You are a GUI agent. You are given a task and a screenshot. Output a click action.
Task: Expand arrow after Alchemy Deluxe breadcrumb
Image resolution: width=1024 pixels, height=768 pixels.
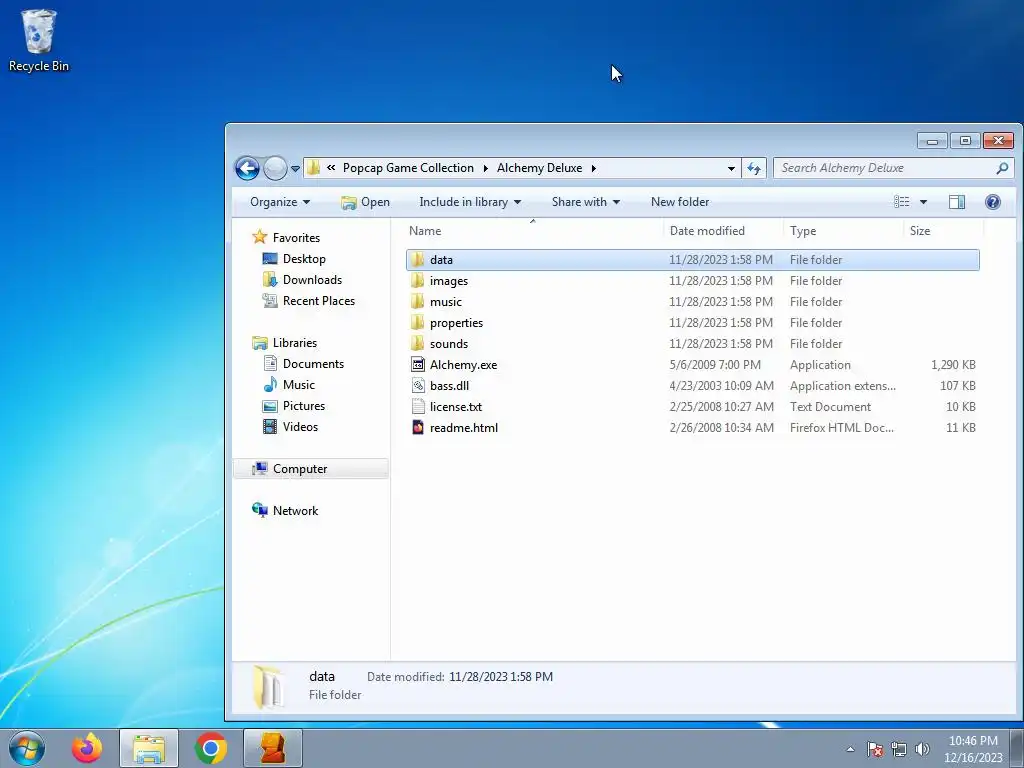coord(594,168)
